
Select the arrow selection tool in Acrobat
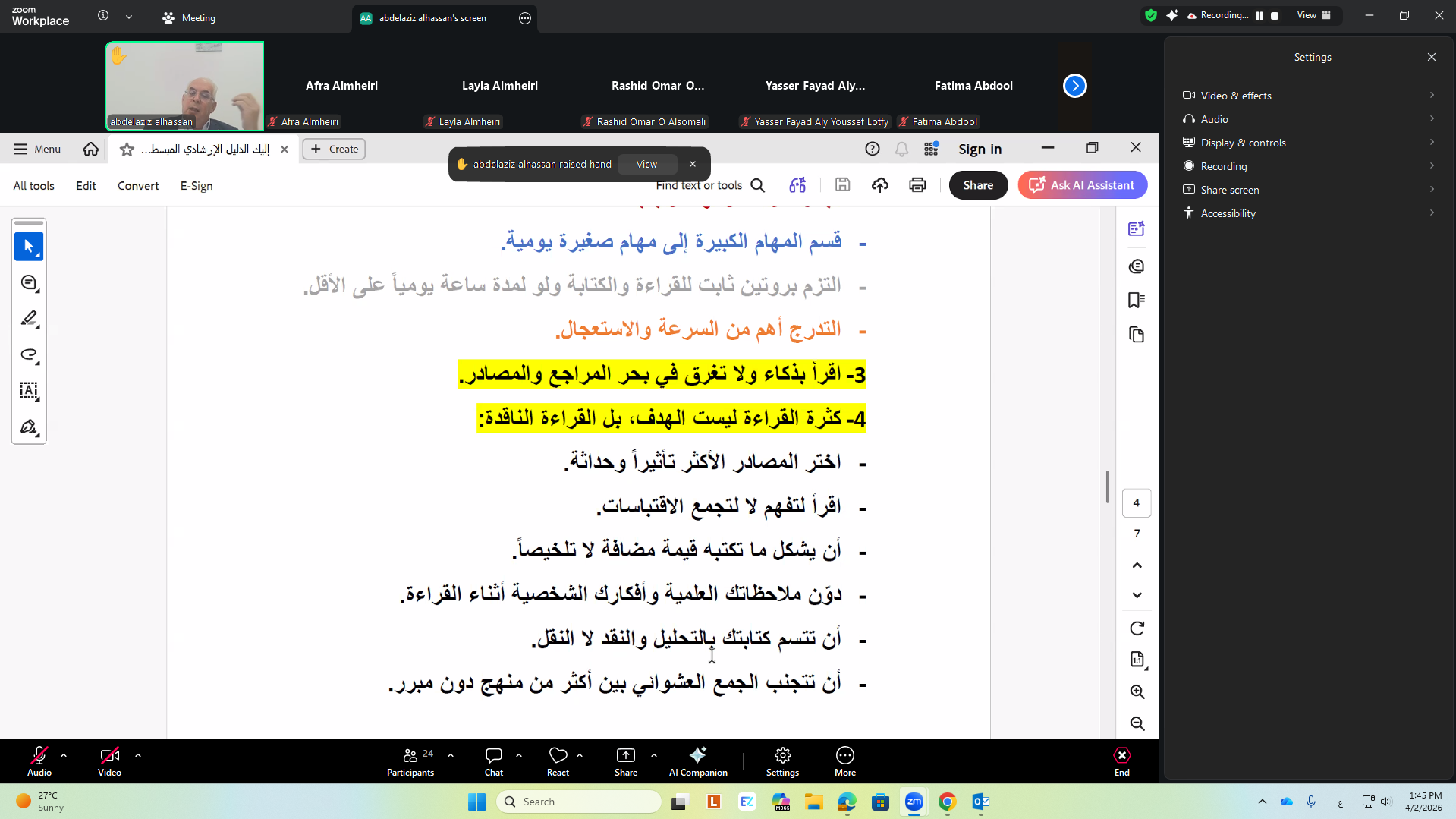point(29,247)
